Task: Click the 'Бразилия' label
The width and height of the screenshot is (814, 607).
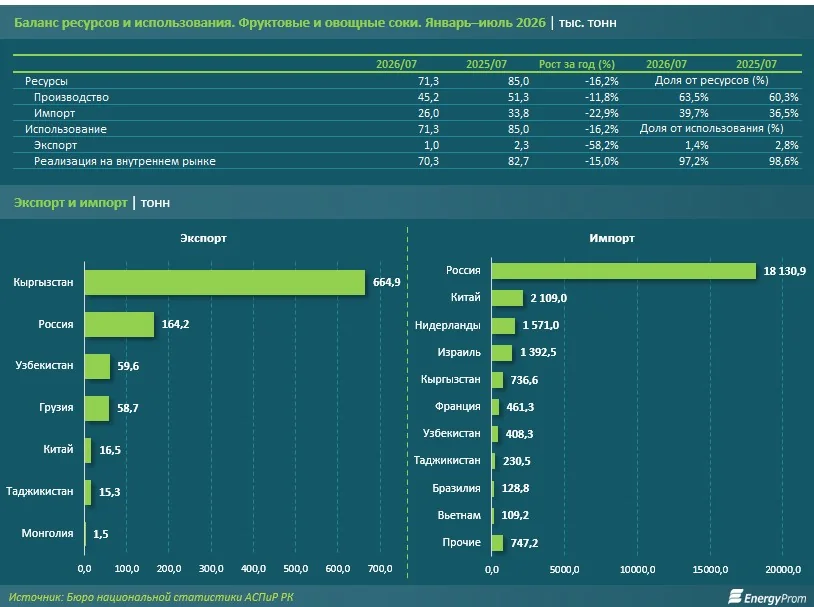Action: 456,488
